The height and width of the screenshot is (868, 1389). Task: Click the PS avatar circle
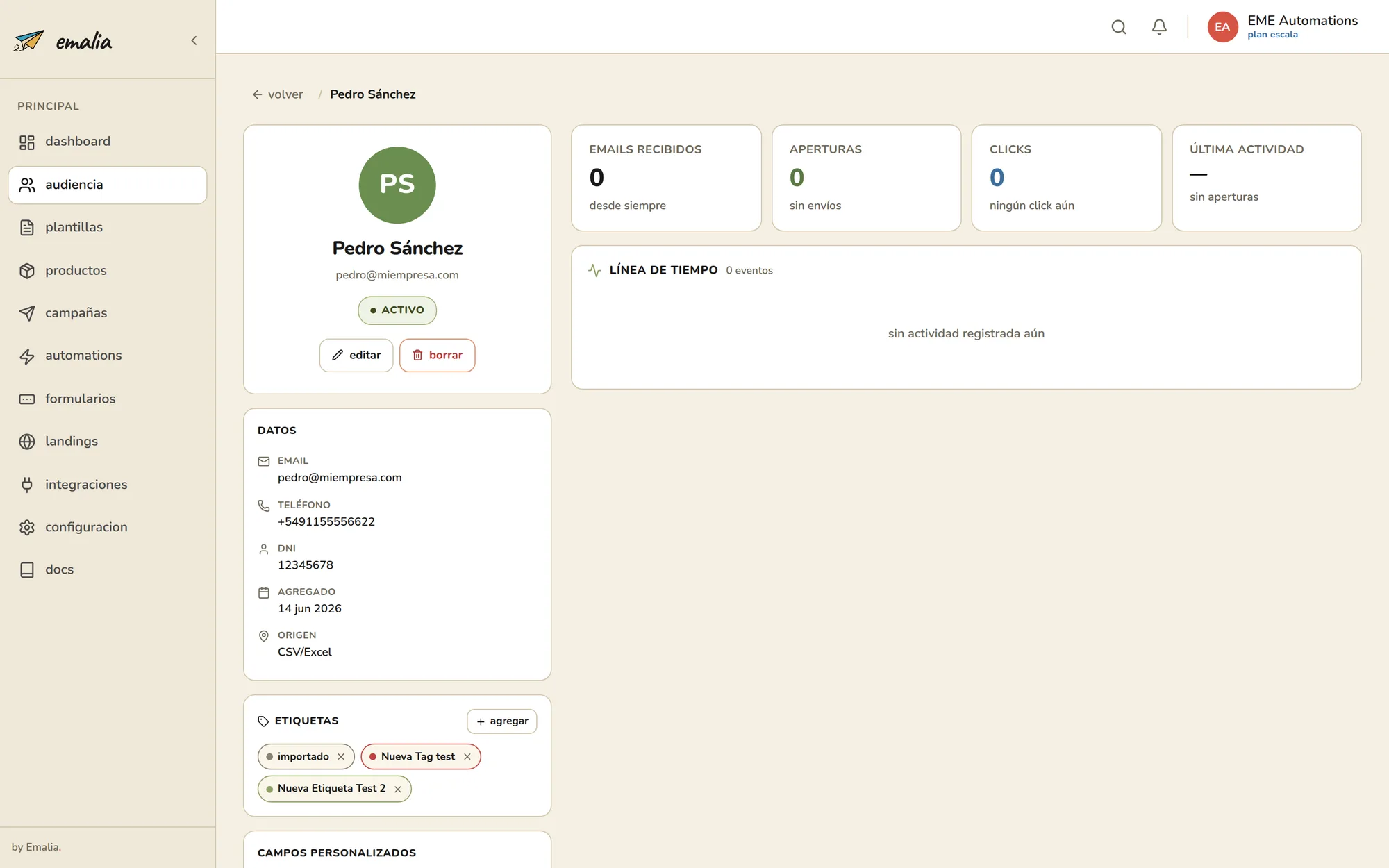point(397,185)
